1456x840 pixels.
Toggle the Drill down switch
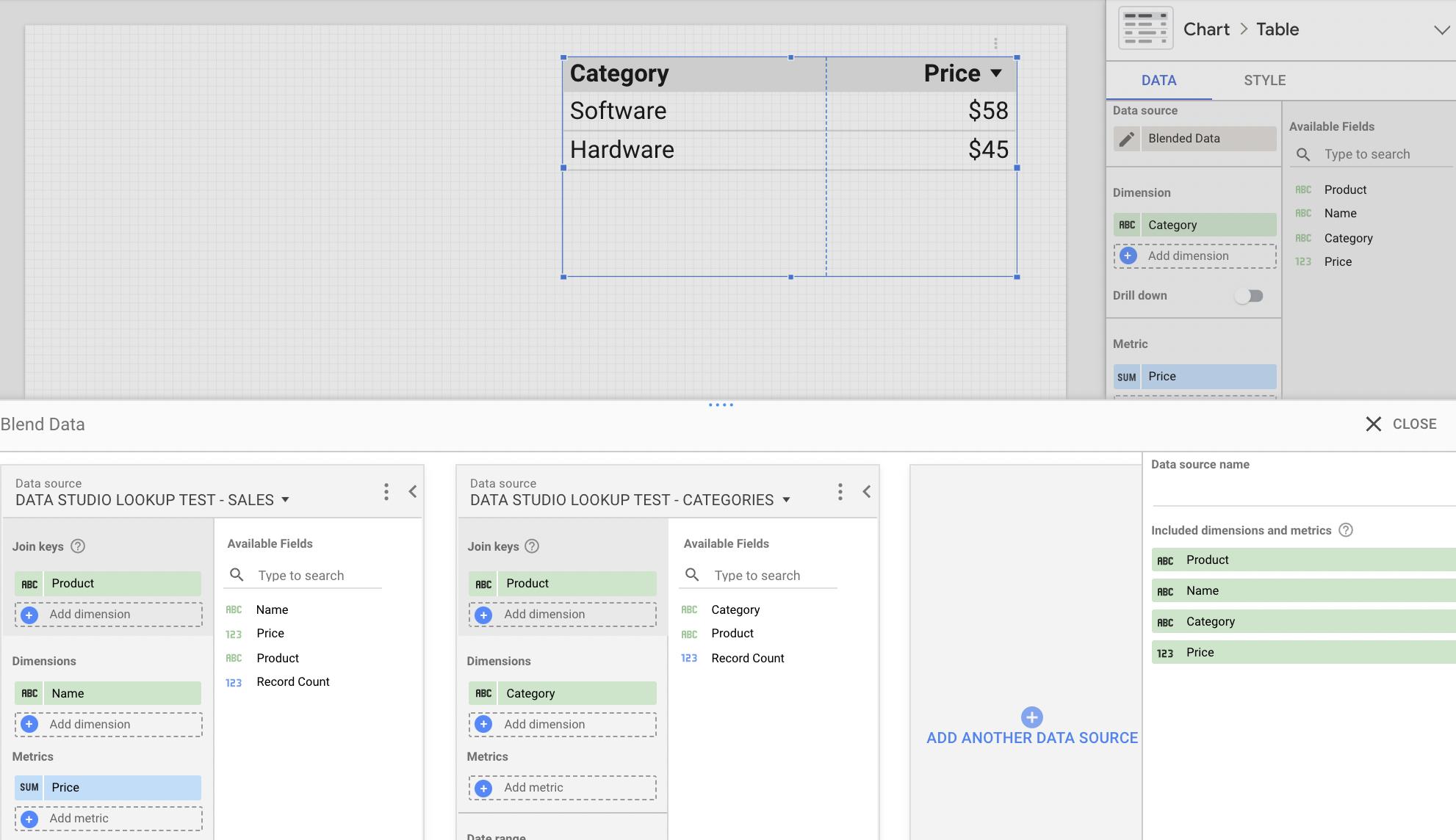point(1249,296)
